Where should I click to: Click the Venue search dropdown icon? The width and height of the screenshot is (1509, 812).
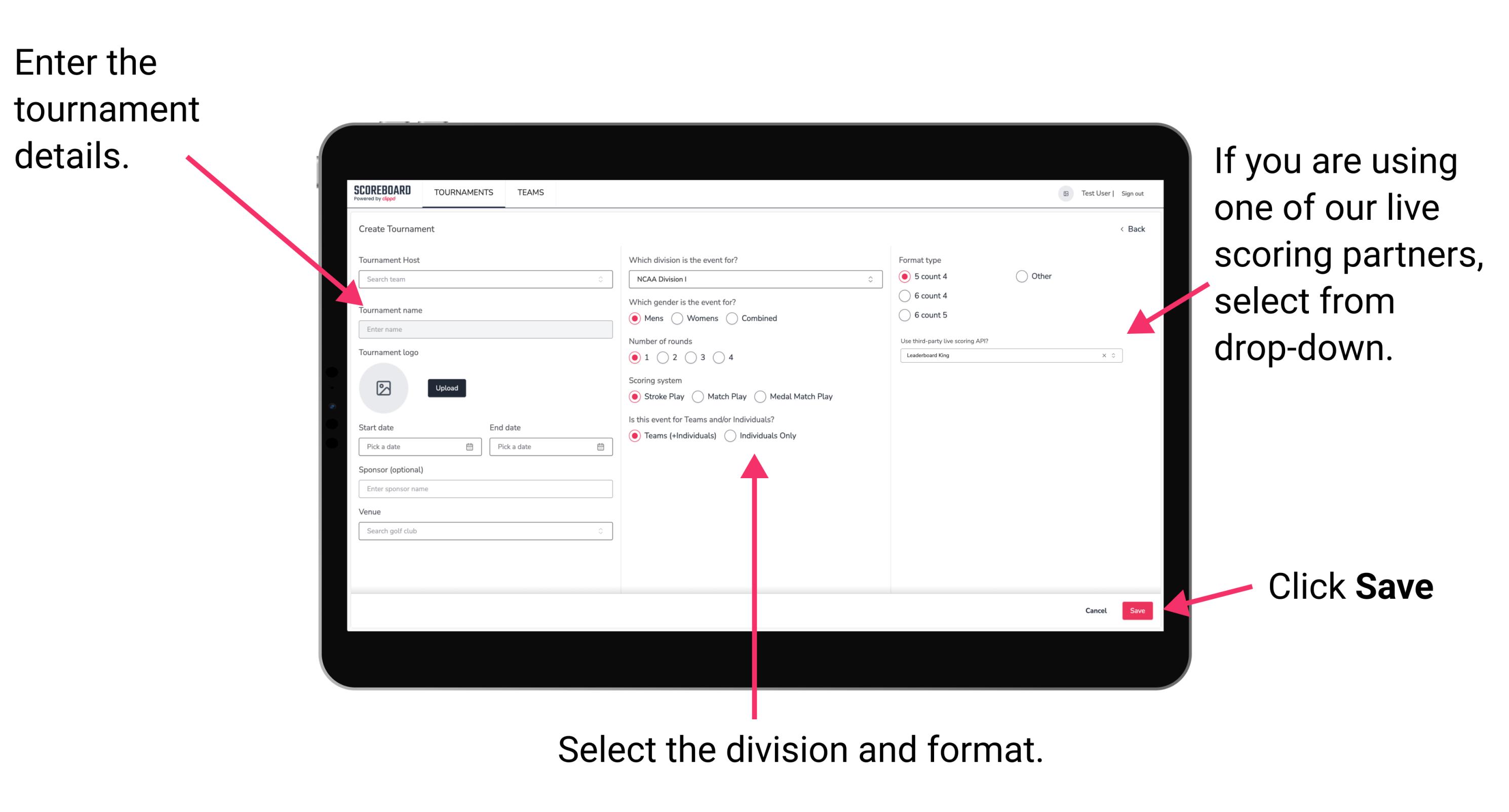pos(601,531)
